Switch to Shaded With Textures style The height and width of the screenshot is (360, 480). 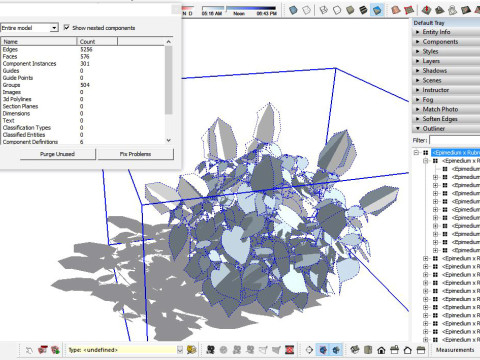click(363, 10)
